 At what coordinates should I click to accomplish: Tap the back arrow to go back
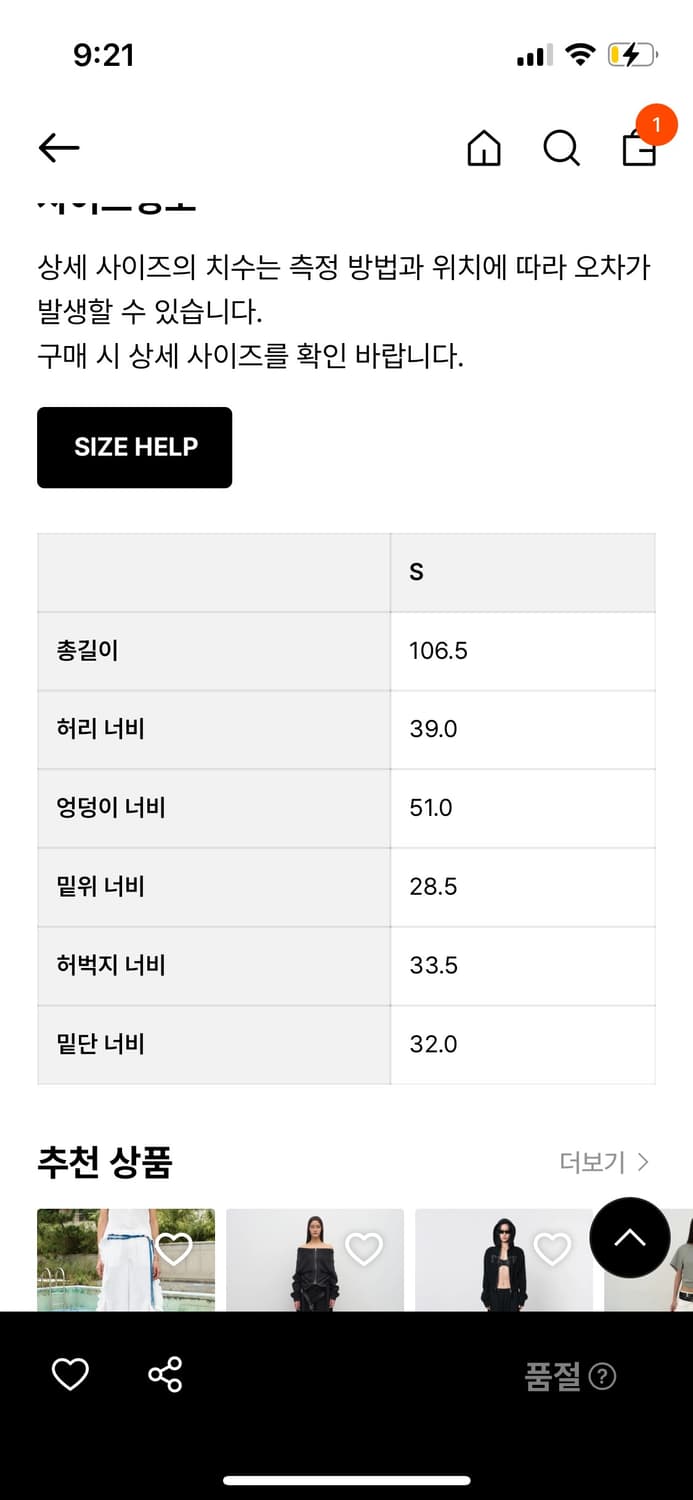point(58,147)
